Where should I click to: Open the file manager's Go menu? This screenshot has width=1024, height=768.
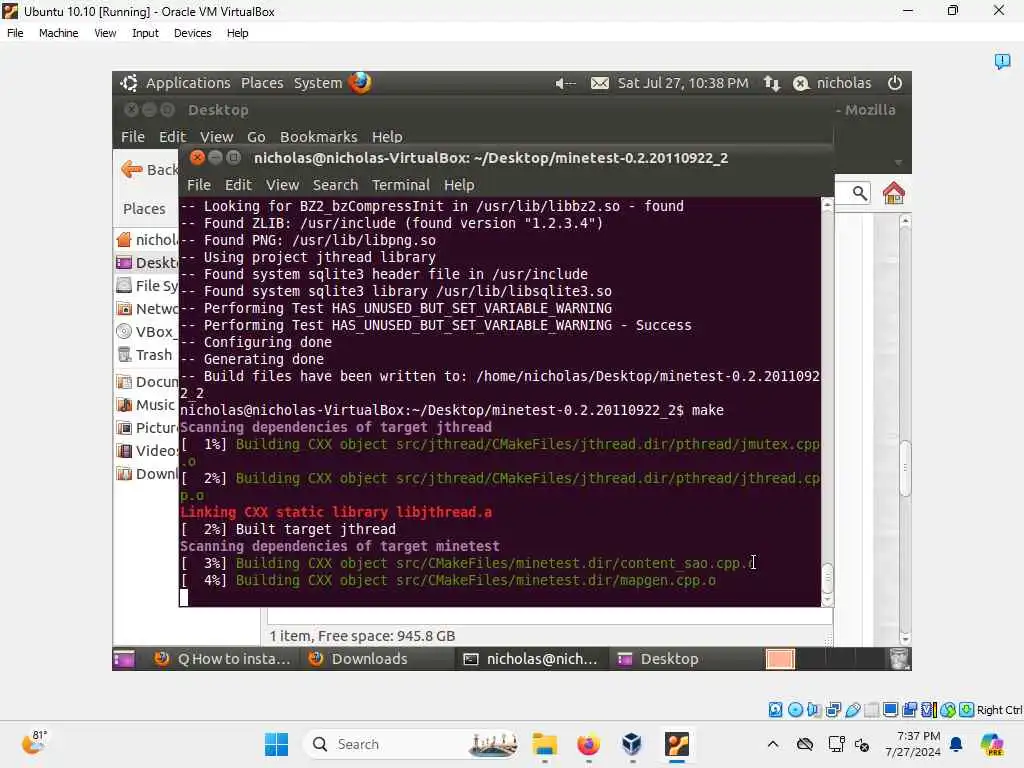click(256, 136)
